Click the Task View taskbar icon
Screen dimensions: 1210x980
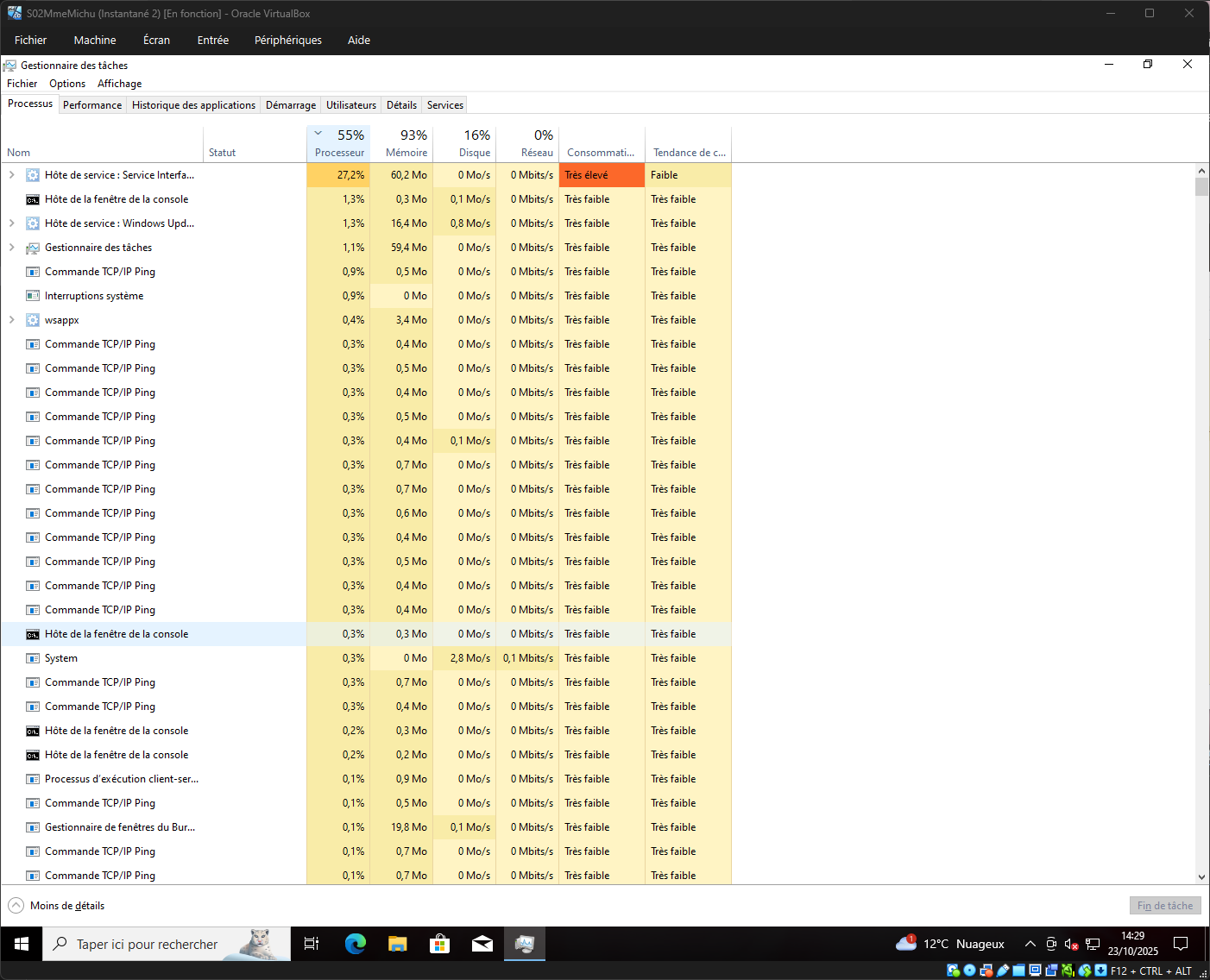coord(312,944)
